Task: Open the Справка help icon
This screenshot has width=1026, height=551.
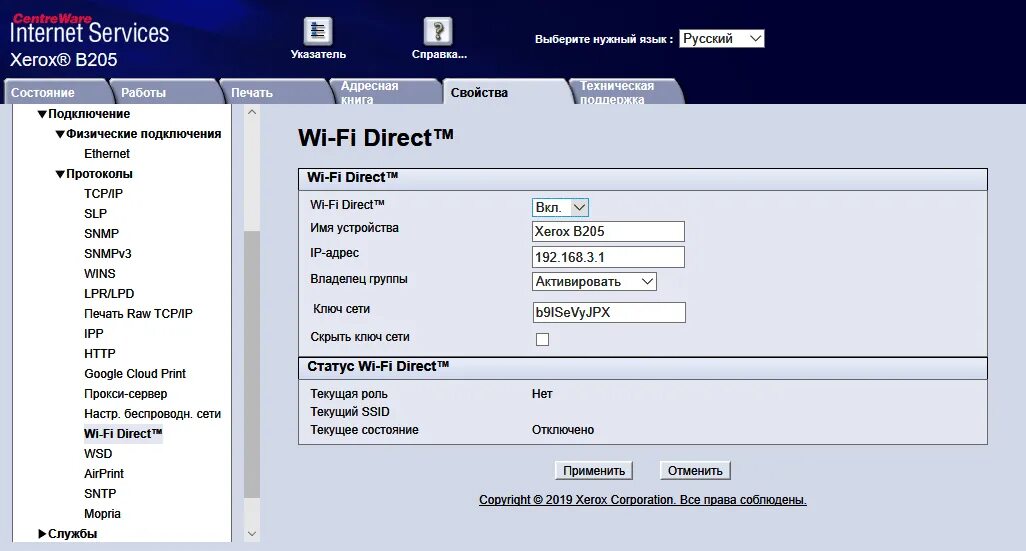Action: pyautogui.click(x=438, y=31)
